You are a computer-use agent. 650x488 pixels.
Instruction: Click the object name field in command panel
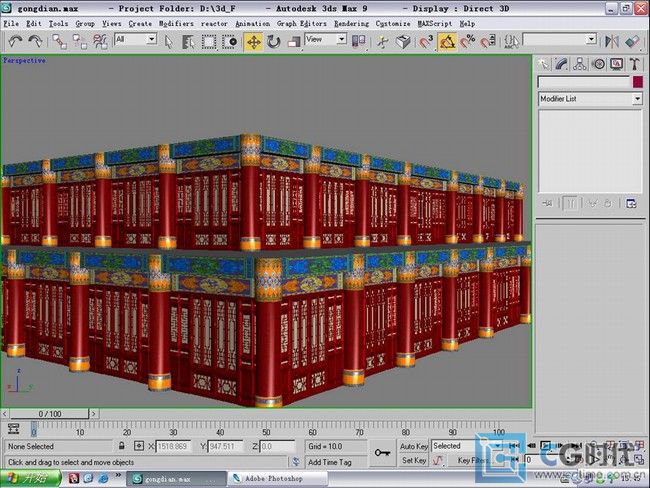coord(584,82)
